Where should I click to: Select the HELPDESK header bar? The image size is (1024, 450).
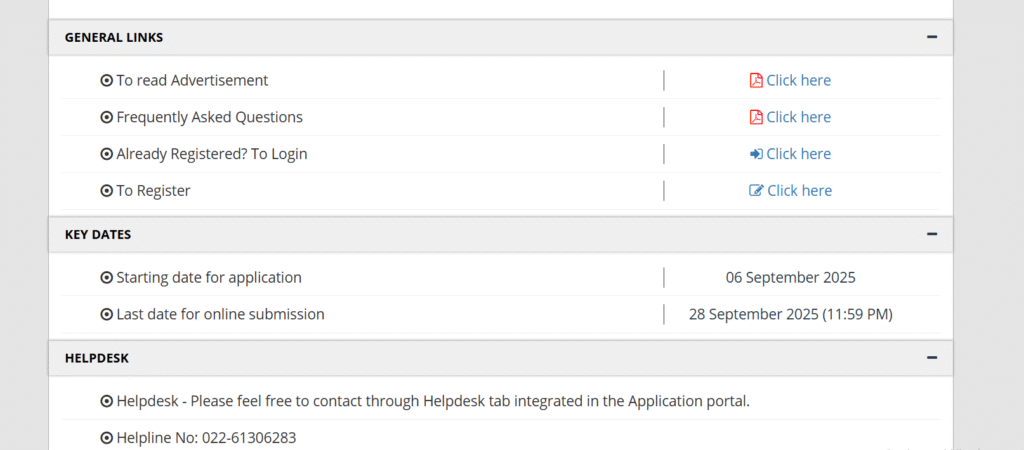pyautogui.click(x=501, y=358)
